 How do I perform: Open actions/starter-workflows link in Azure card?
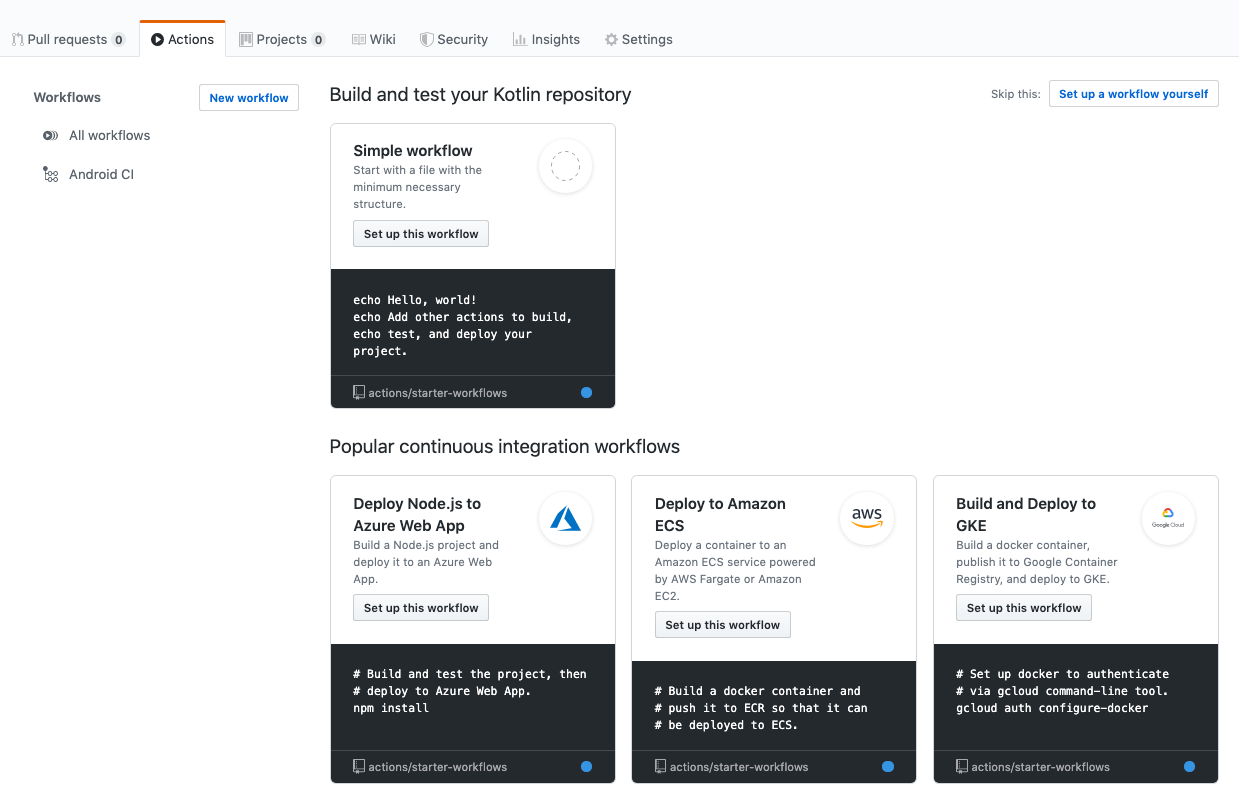(437, 767)
